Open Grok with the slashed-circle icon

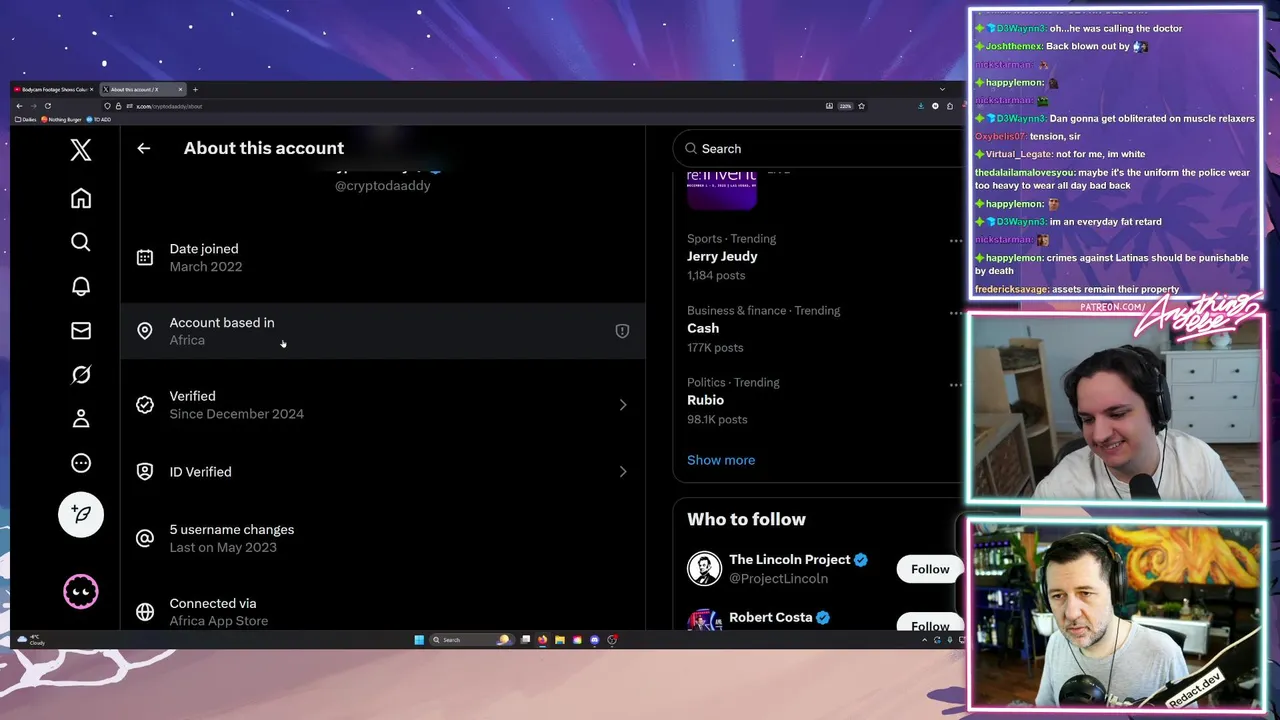(81, 374)
